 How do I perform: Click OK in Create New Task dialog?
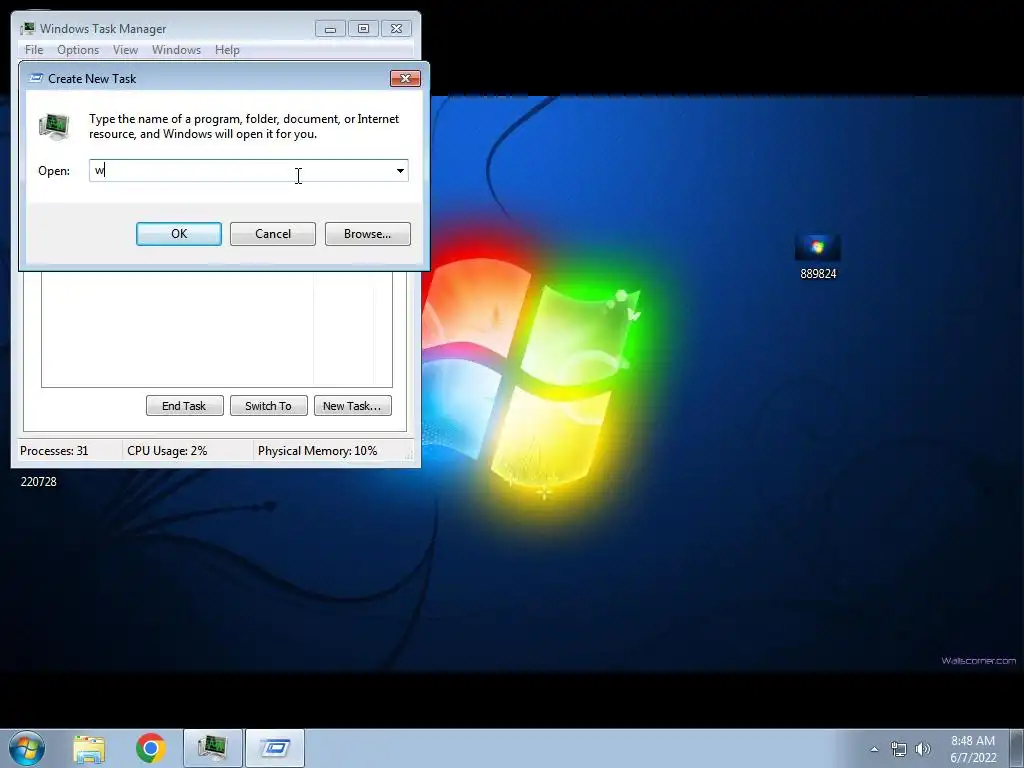click(179, 234)
